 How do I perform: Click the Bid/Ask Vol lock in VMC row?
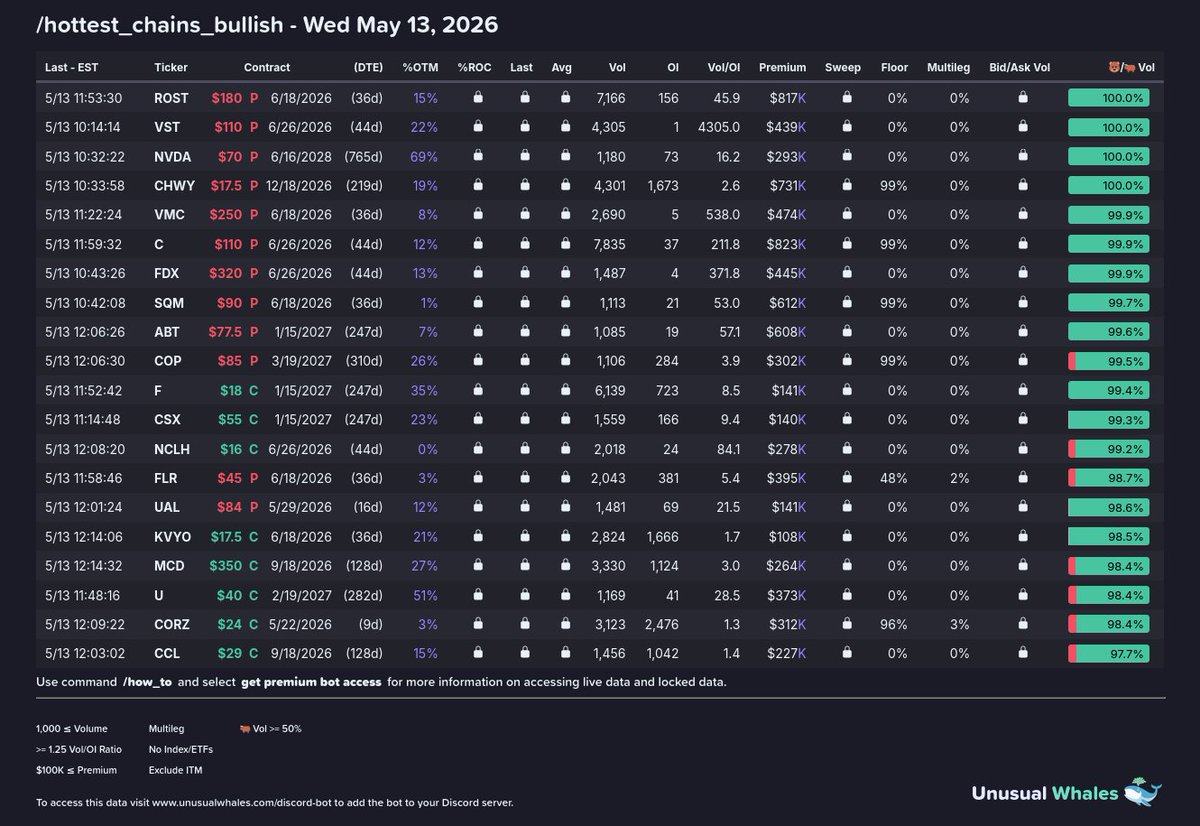click(1023, 214)
